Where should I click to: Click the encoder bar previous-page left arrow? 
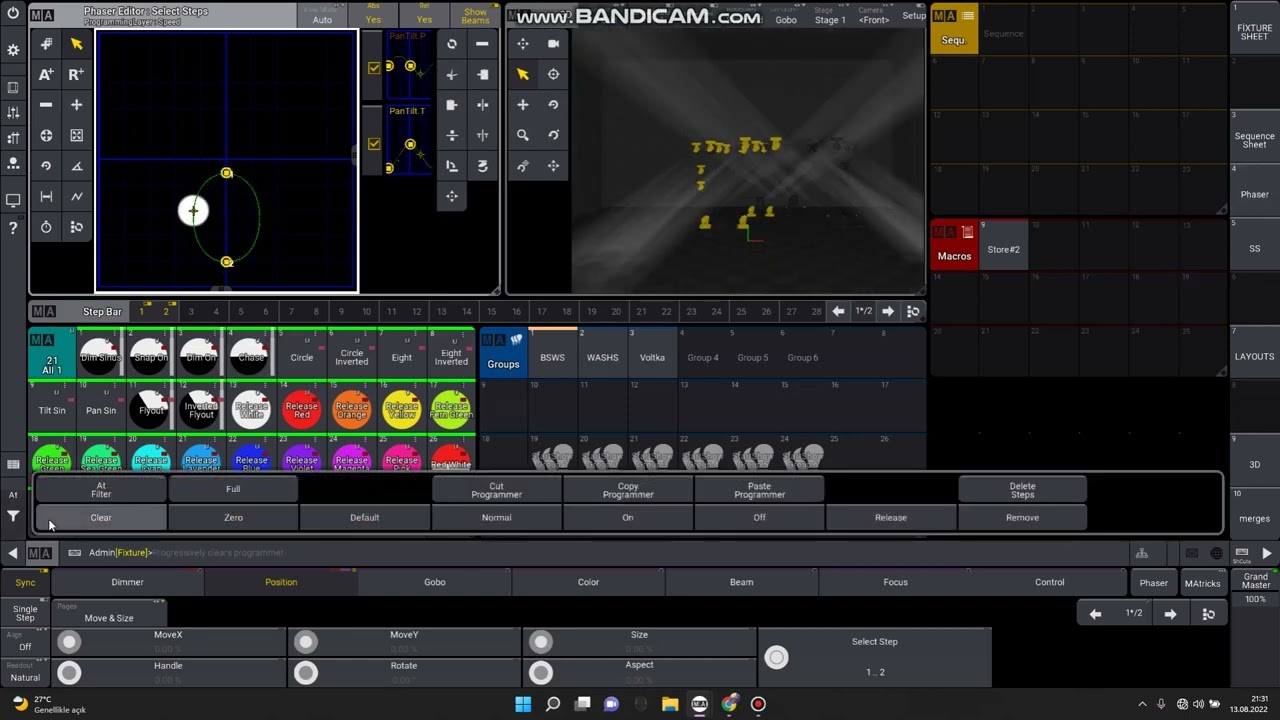point(1095,614)
